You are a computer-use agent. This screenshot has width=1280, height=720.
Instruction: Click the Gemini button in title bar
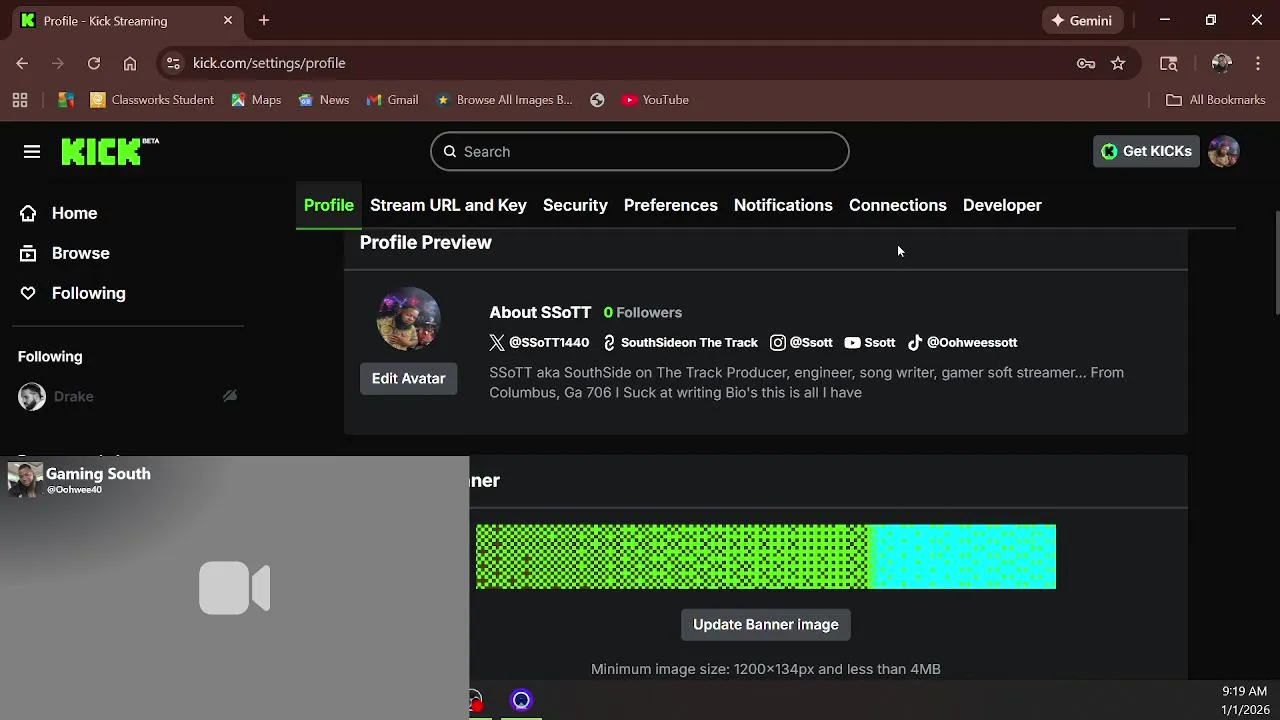(1082, 20)
